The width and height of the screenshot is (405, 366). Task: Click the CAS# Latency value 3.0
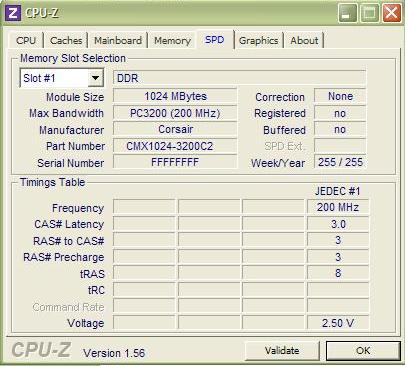click(x=338, y=224)
